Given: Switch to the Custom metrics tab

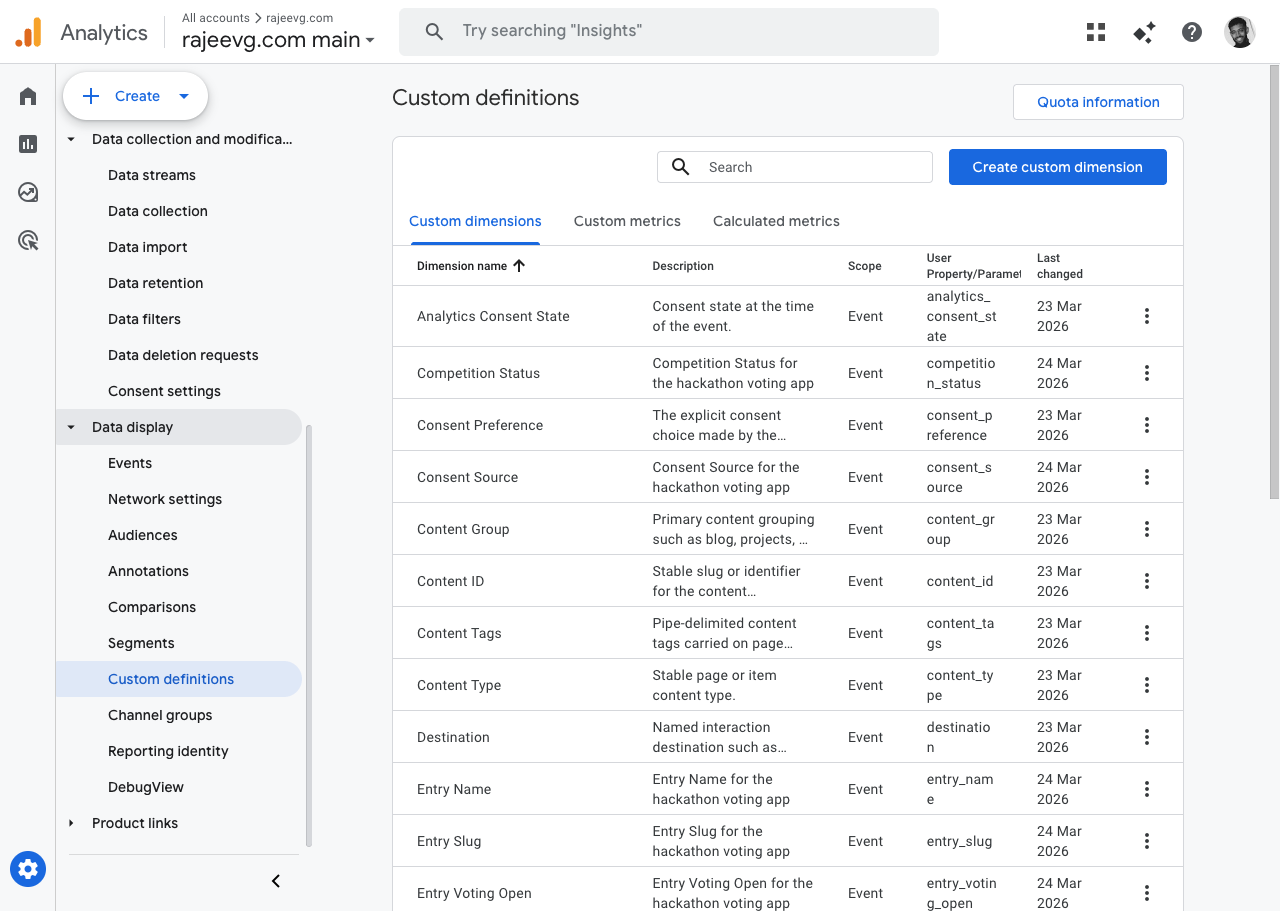Looking at the screenshot, I should tap(627, 221).
